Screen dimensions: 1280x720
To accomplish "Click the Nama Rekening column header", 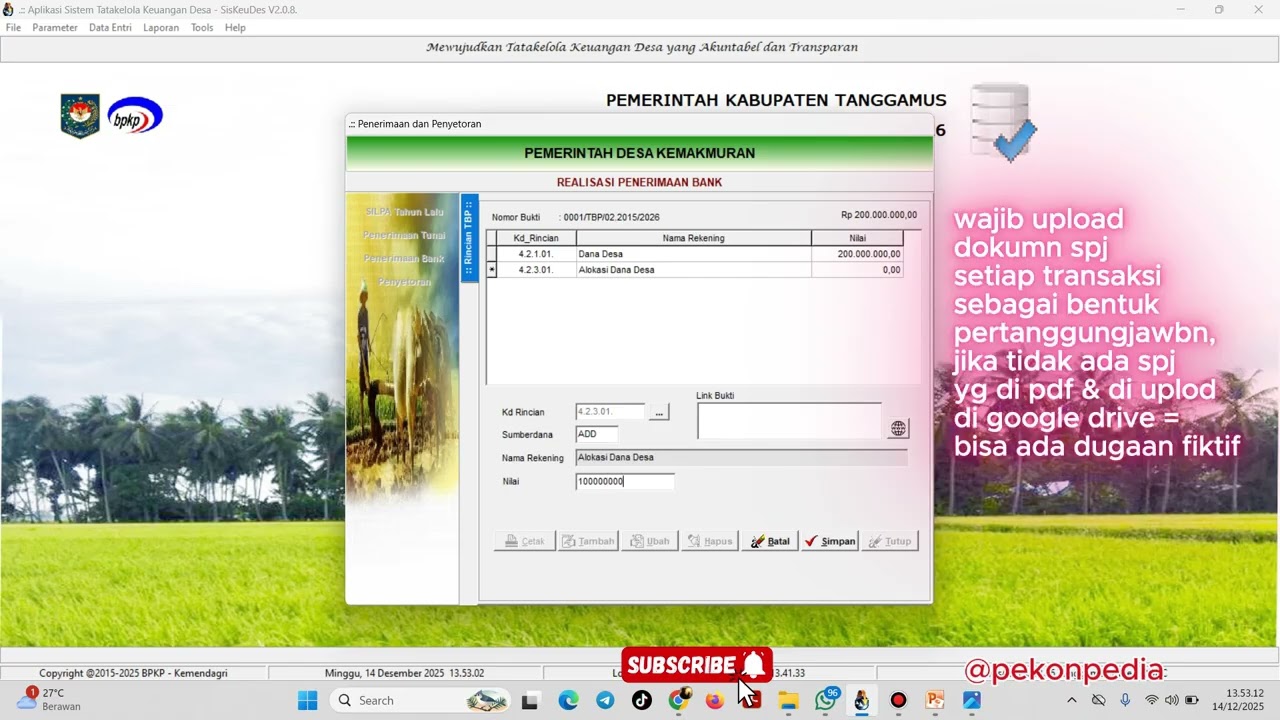I will (693, 238).
